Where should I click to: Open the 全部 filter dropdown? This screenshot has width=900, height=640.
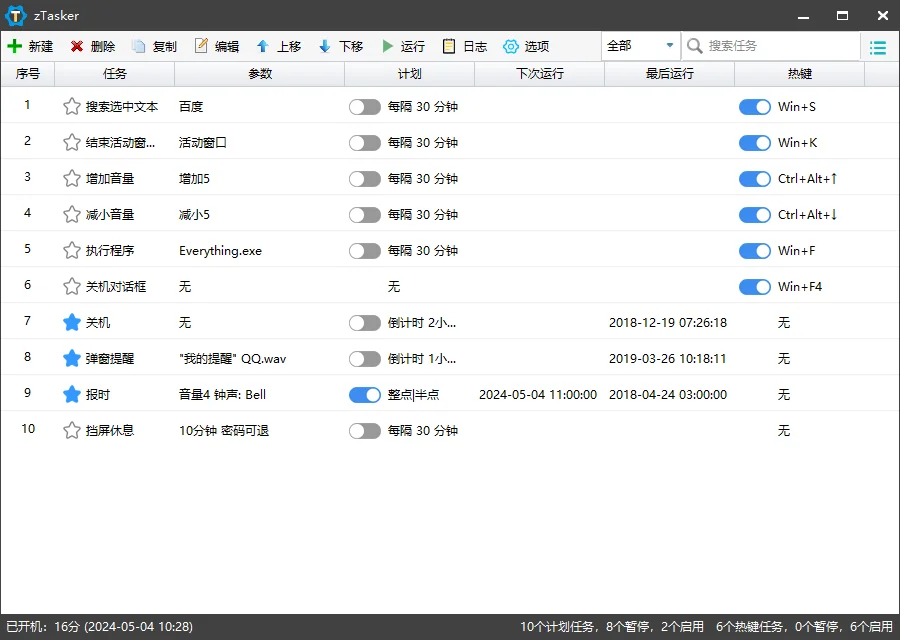[638, 46]
